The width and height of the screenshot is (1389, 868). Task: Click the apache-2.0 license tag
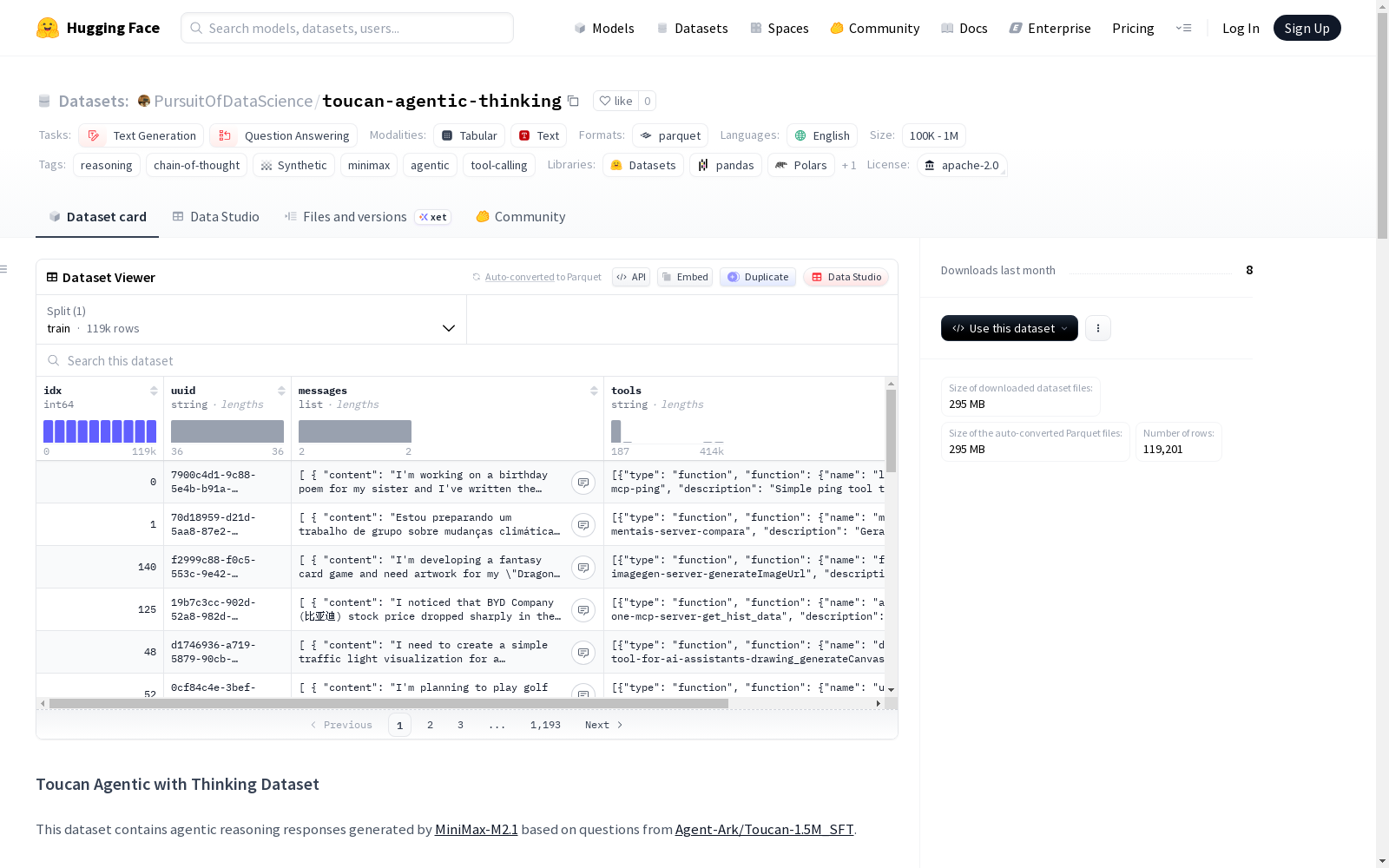pyautogui.click(x=962, y=165)
